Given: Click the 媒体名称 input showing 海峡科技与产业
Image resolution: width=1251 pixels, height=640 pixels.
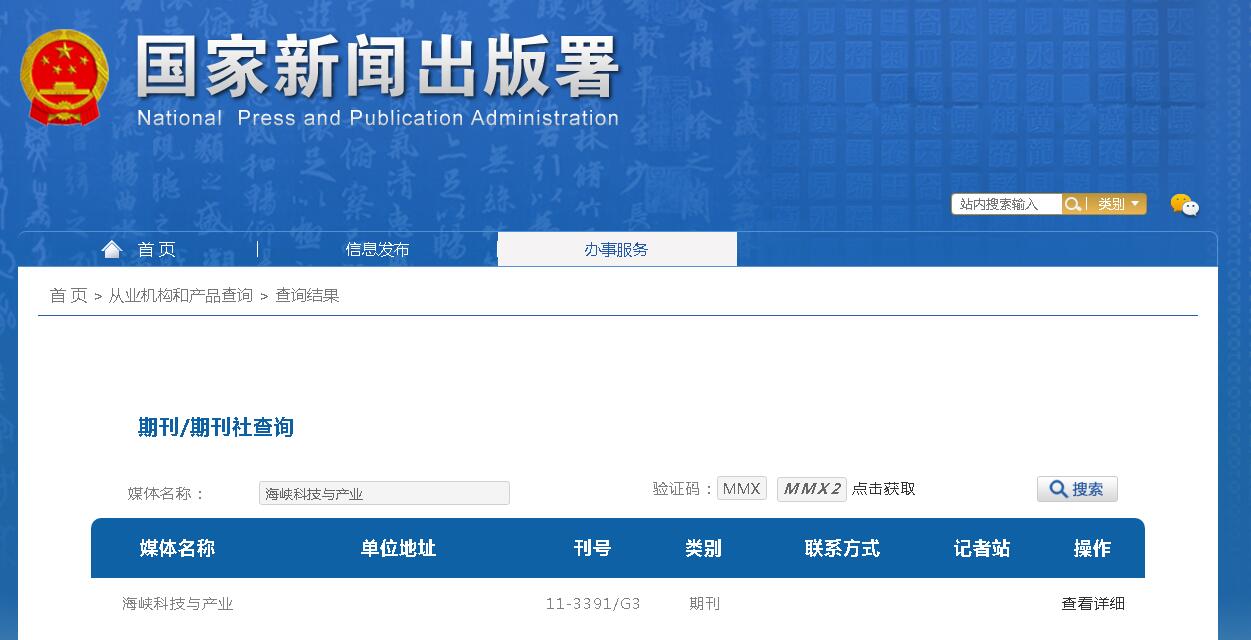Looking at the screenshot, I should tap(384, 493).
